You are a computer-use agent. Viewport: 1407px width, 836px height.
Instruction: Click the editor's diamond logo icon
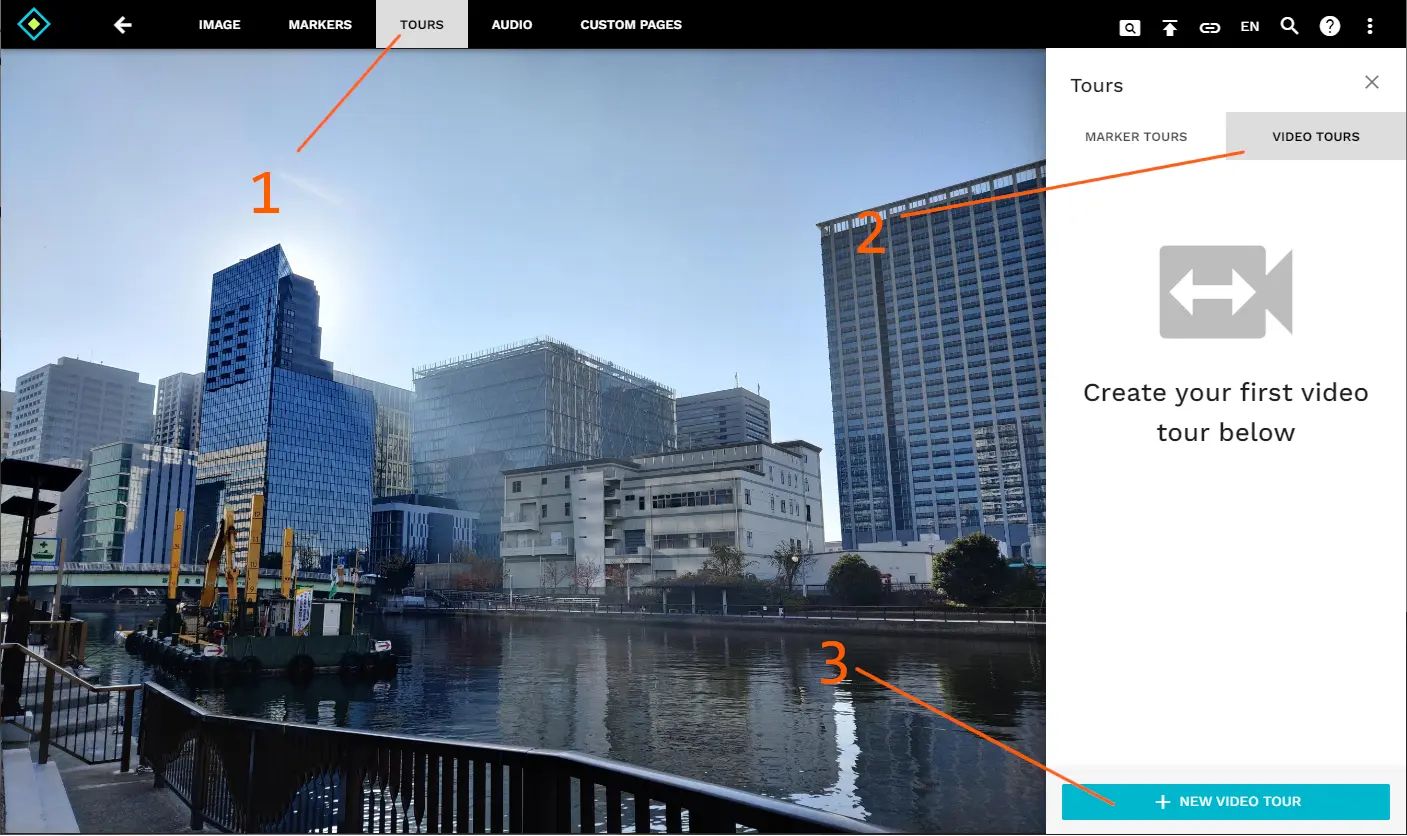33,24
